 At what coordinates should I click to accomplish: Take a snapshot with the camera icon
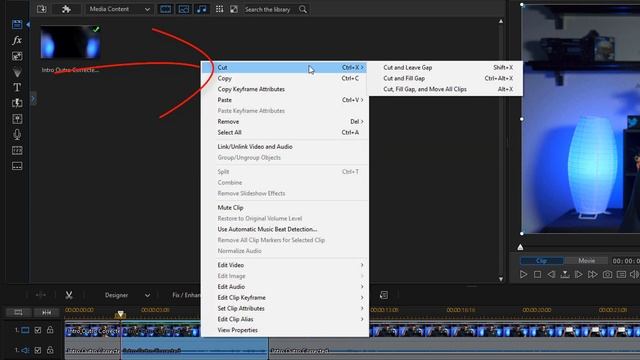click(x=607, y=275)
